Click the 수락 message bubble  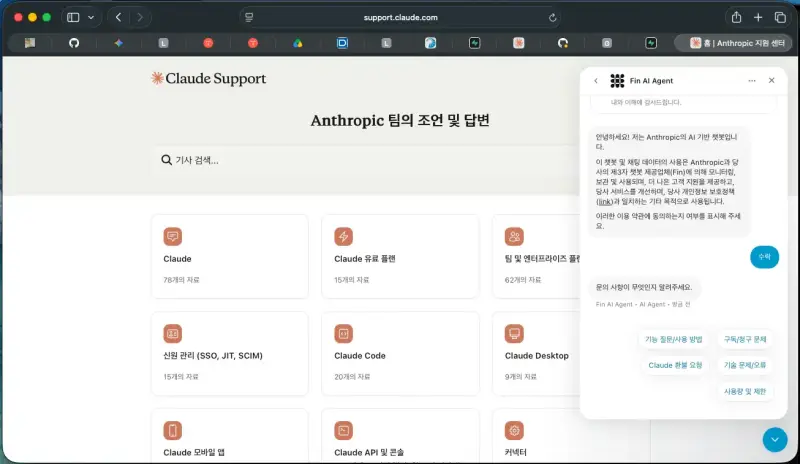764,257
